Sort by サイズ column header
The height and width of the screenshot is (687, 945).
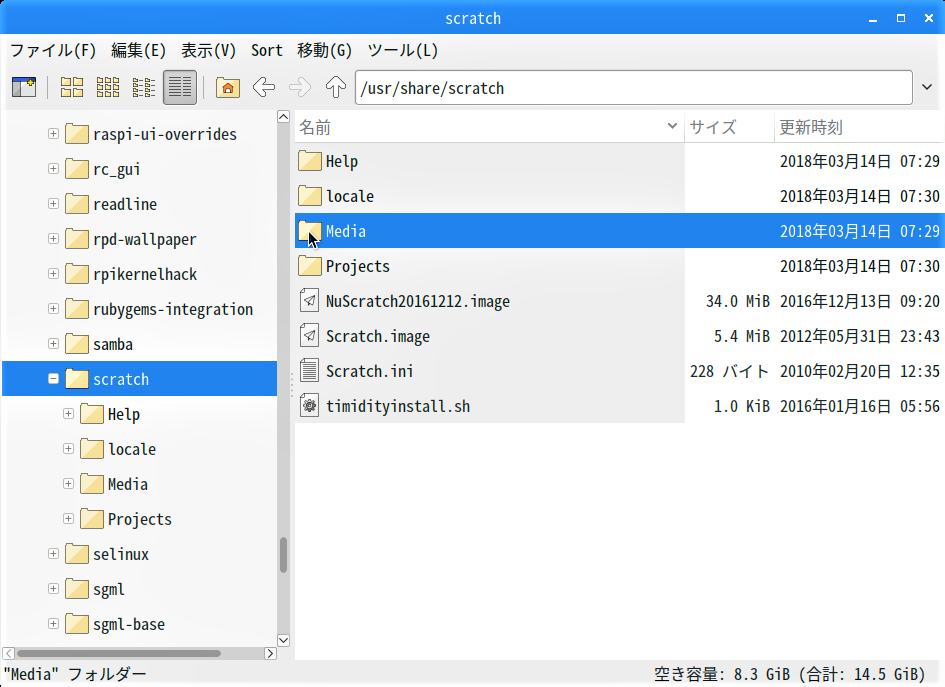[729, 127]
